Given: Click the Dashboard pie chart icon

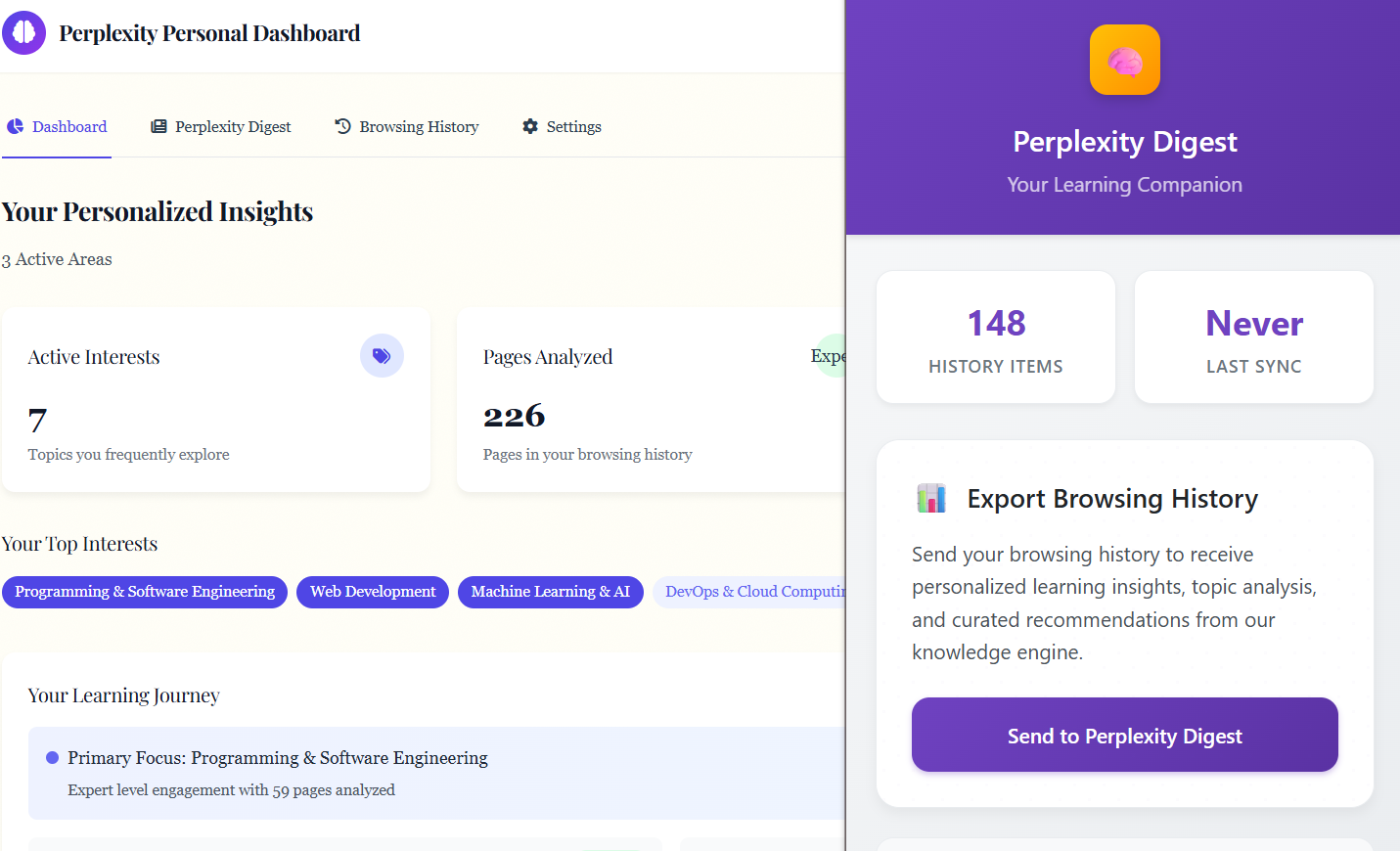Looking at the screenshot, I should (16, 127).
